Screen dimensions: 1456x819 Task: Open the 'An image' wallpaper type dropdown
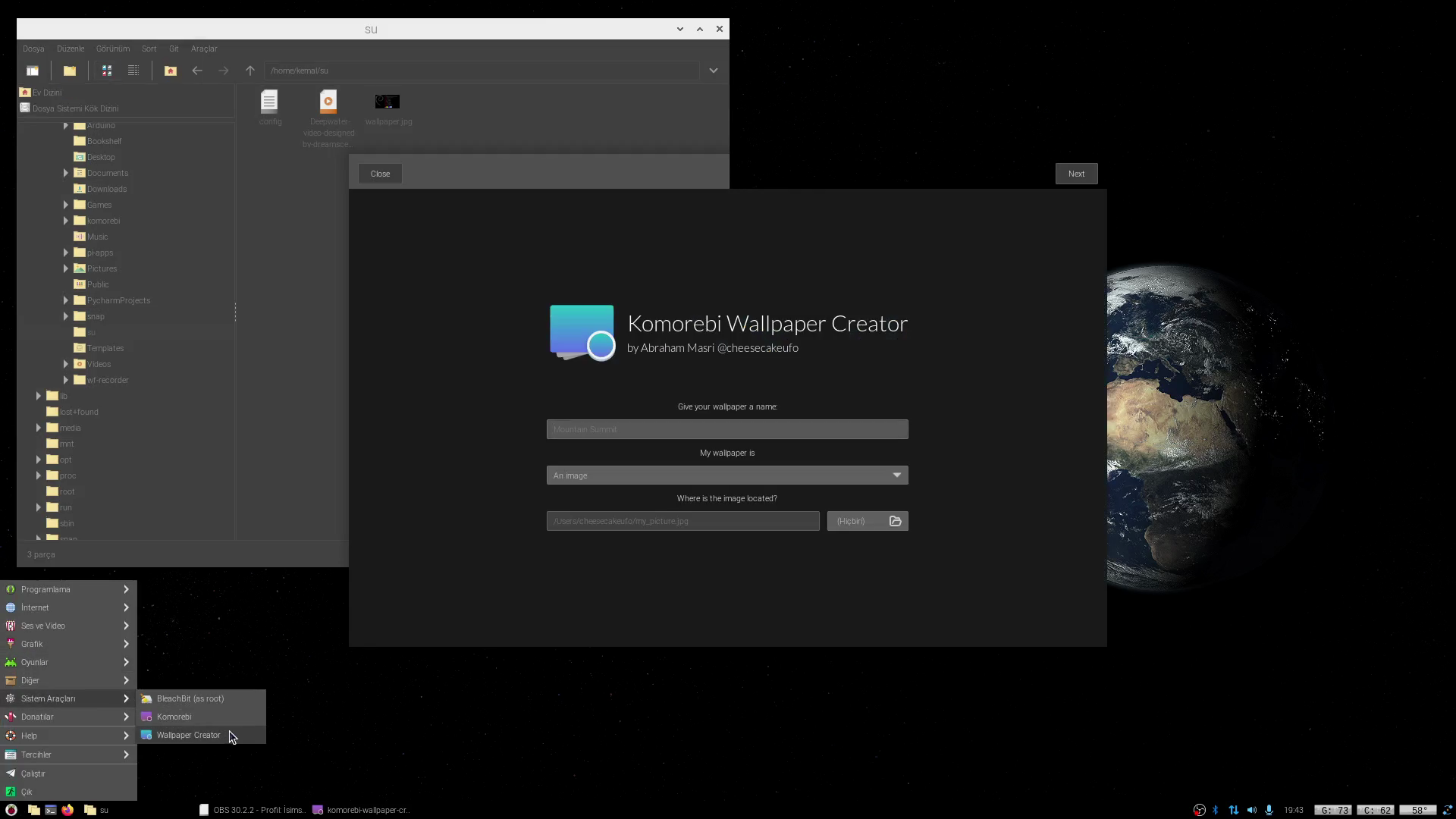click(x=726, y=475)
